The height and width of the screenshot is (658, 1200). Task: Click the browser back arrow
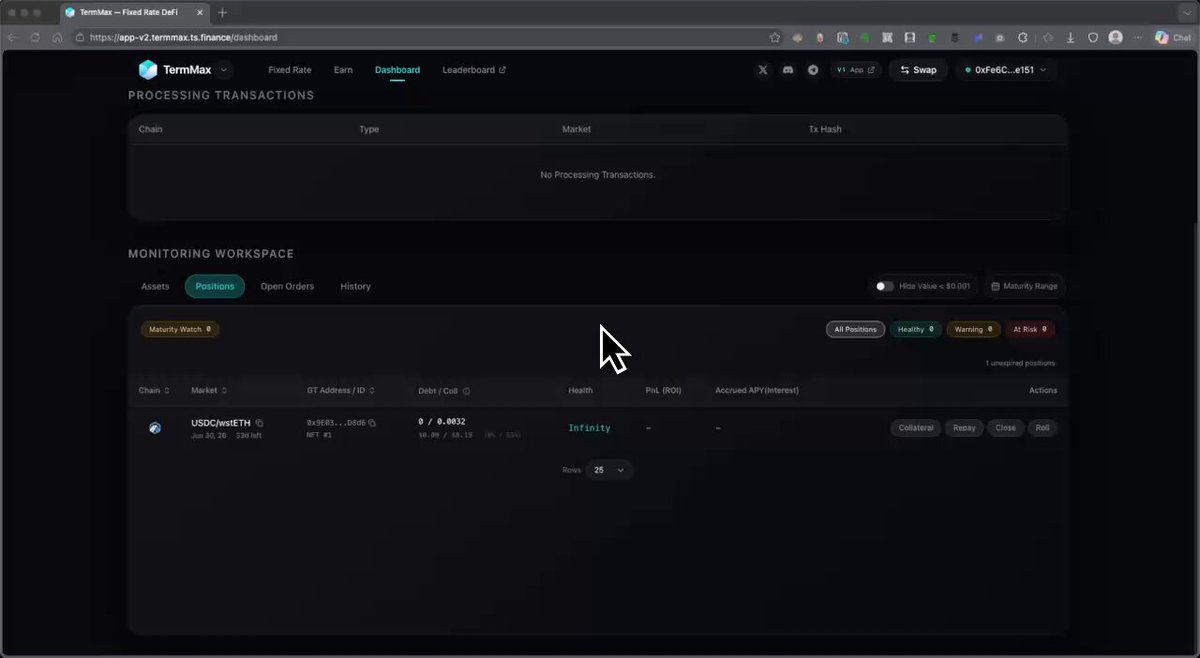(x=12, y=37)
